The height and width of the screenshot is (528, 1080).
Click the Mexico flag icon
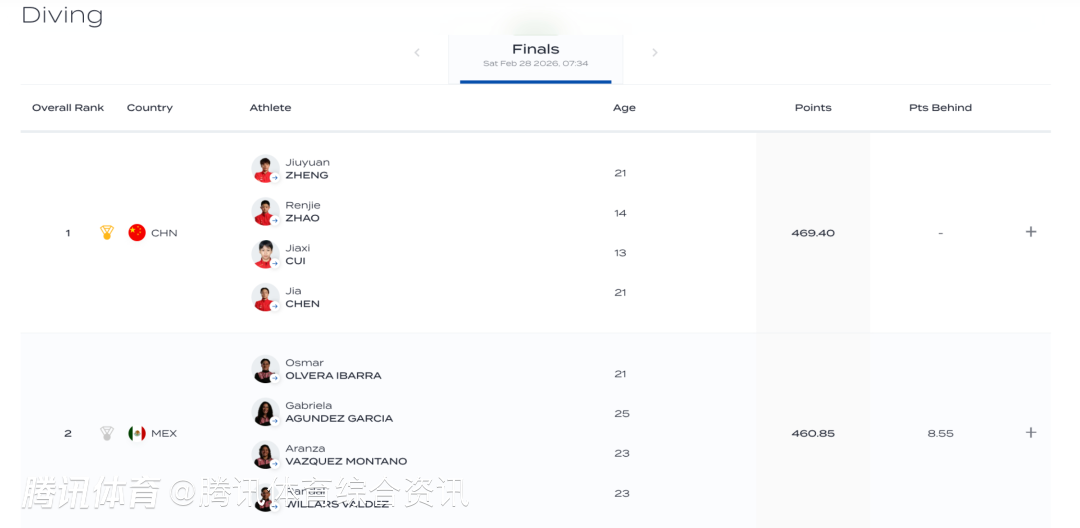tap(137, 433)
